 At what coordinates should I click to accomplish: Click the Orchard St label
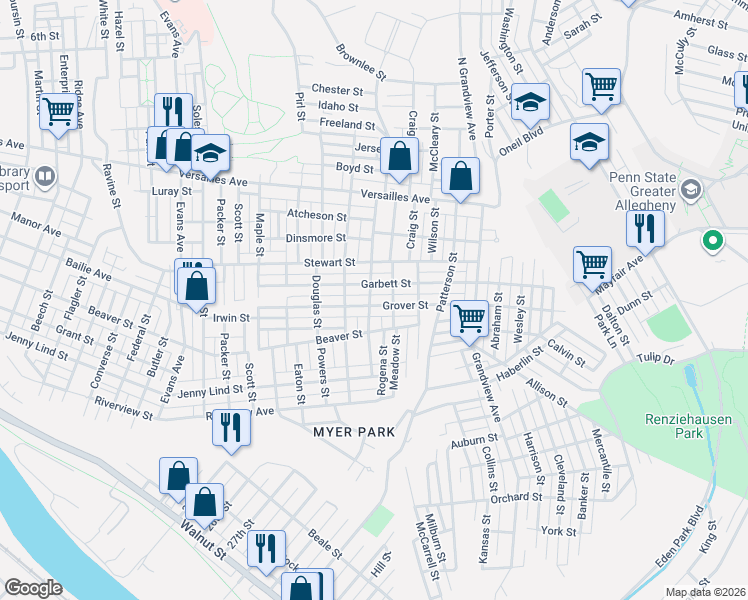pos(516,498)
